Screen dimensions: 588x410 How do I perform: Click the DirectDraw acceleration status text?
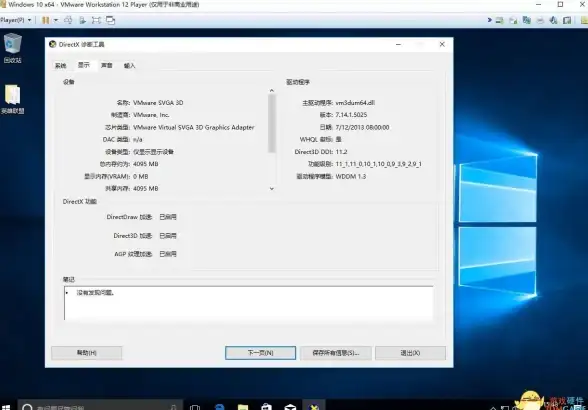tap(168, 217)
